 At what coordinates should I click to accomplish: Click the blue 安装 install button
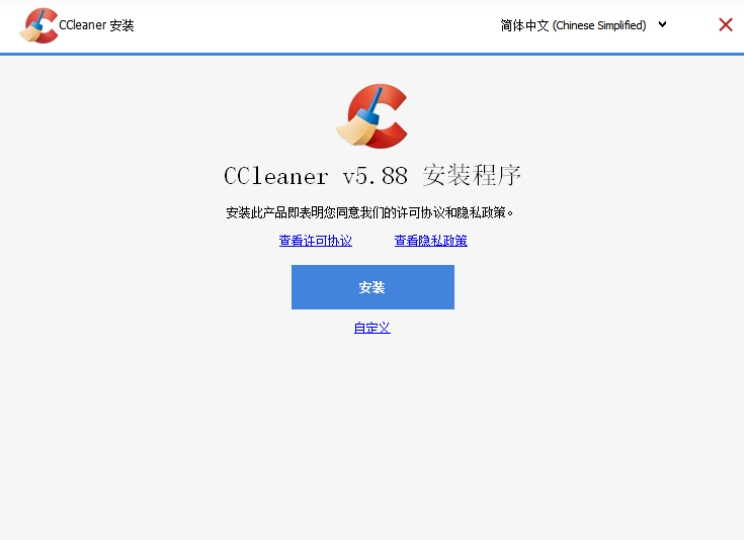[x=372, y=287]
